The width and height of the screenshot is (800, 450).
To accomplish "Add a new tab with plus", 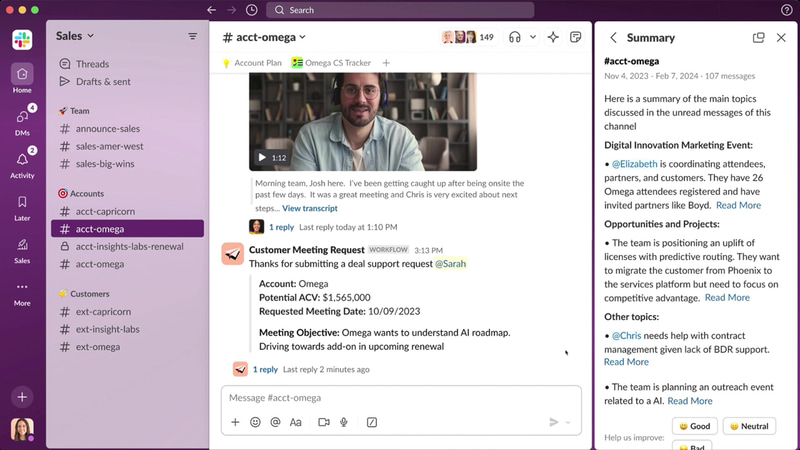I will [386, 63].
